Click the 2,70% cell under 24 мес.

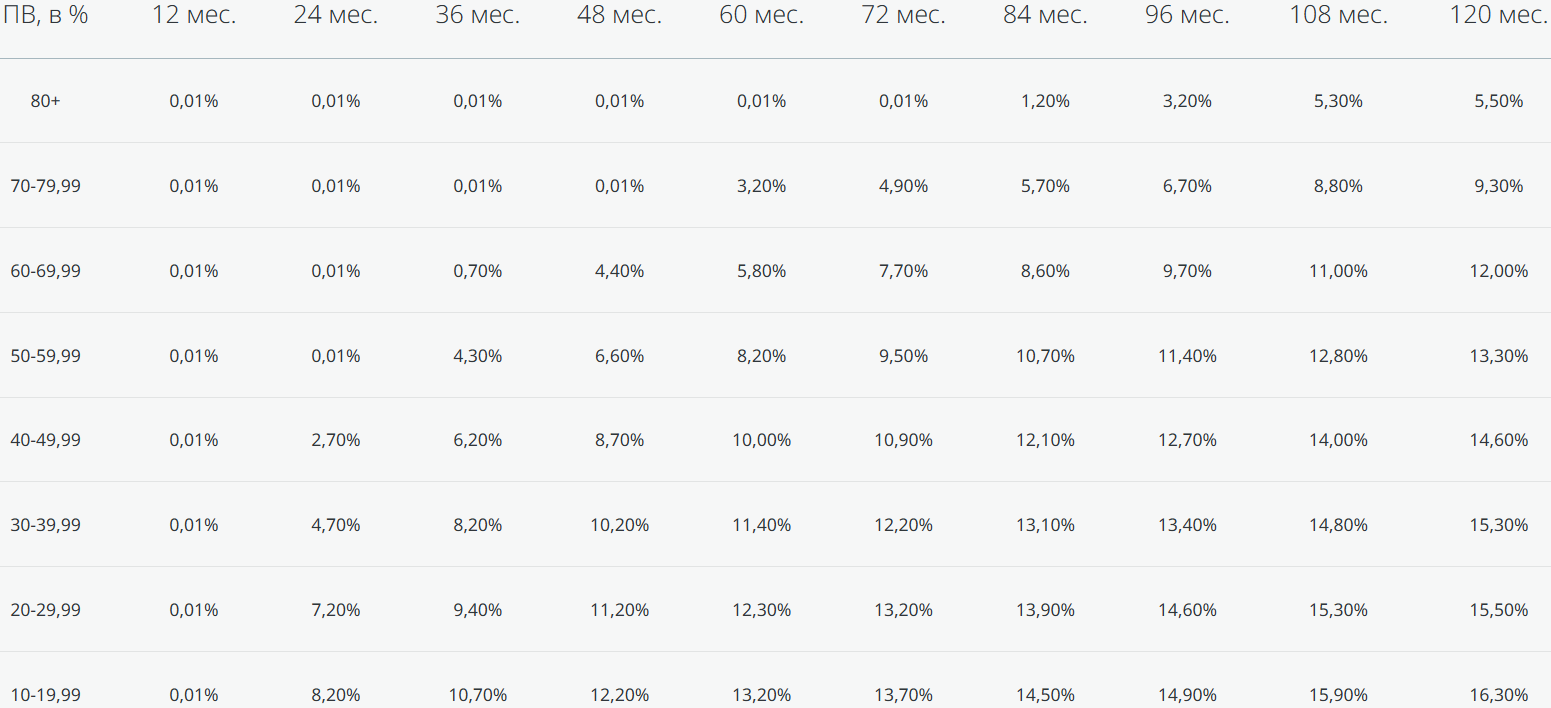[x=336, y=440]
